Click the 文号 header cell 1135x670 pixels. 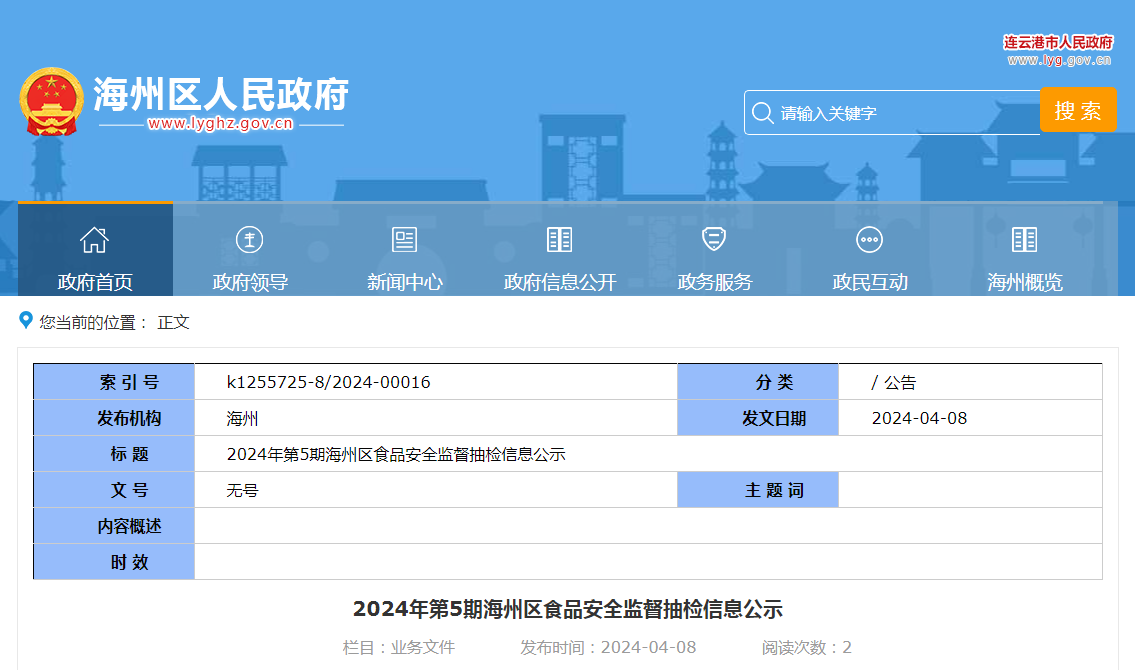114,490
